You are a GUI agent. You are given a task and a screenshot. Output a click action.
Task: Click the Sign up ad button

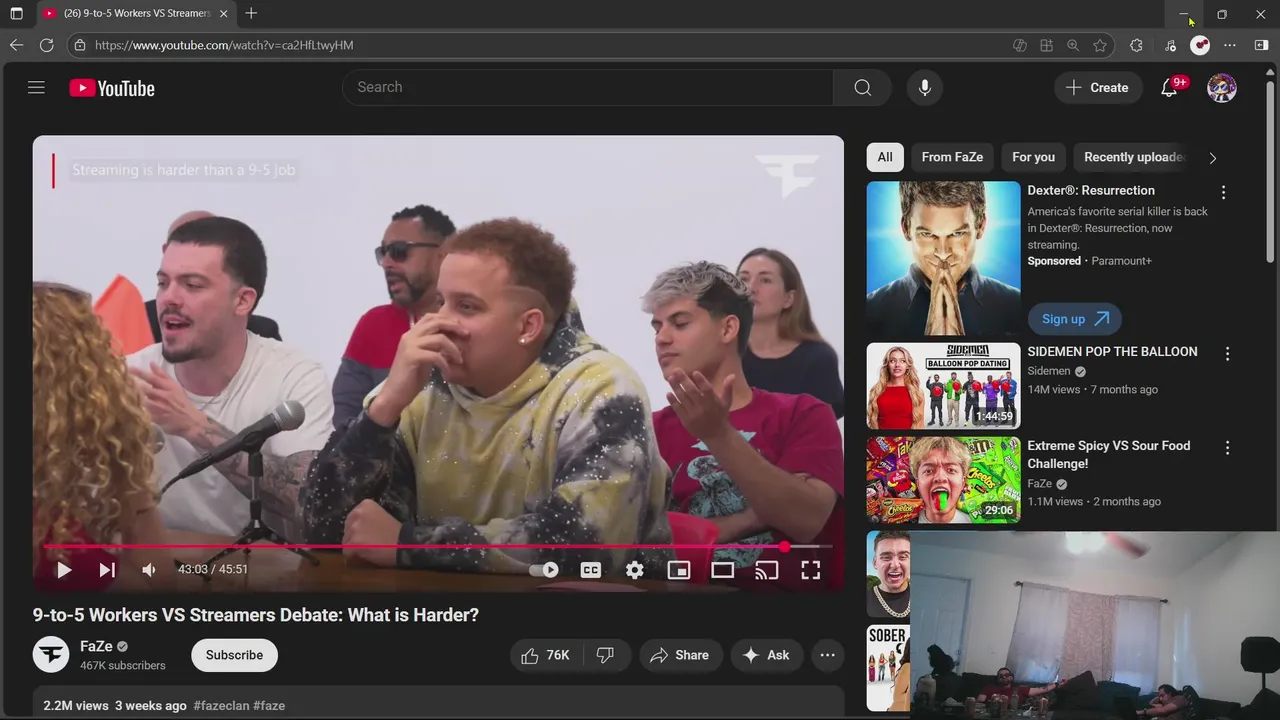click(1074, 319)
